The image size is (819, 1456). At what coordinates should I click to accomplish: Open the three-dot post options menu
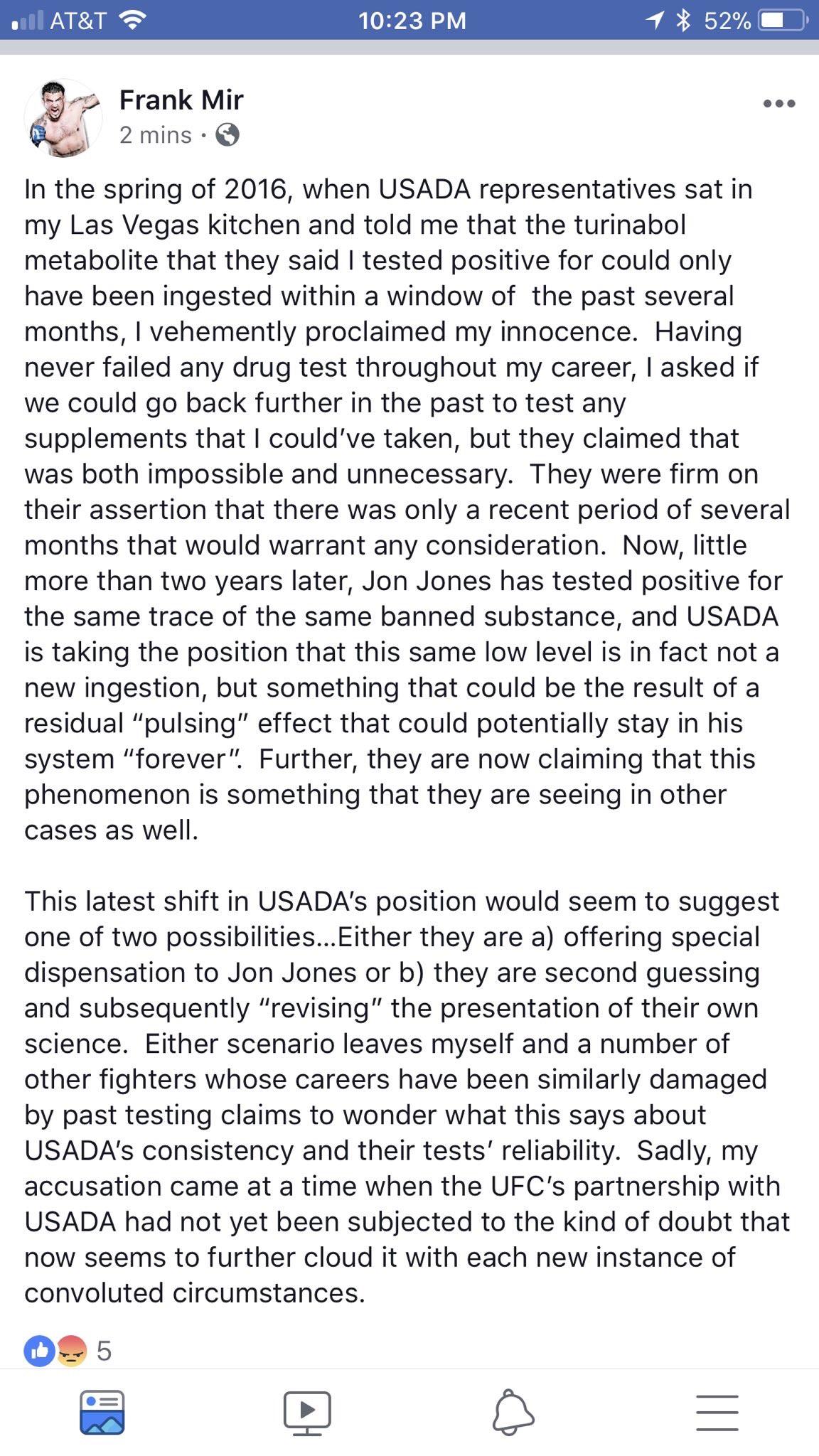(x=779, y=104)
